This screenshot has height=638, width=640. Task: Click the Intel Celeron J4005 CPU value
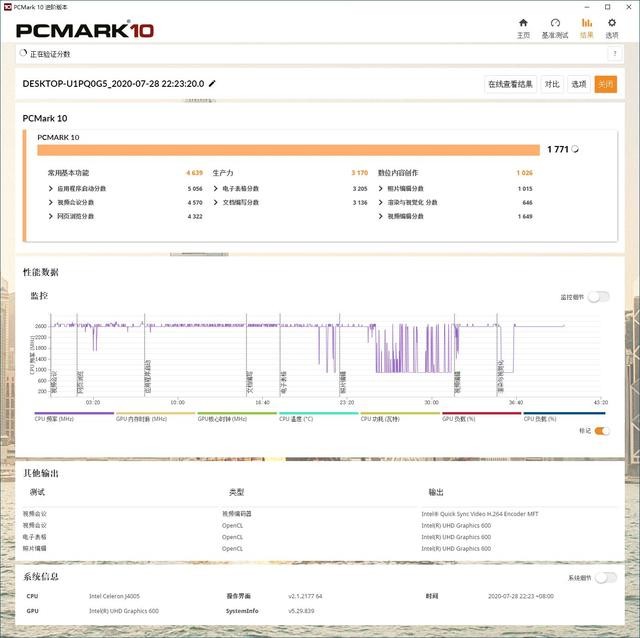(114, 596)
